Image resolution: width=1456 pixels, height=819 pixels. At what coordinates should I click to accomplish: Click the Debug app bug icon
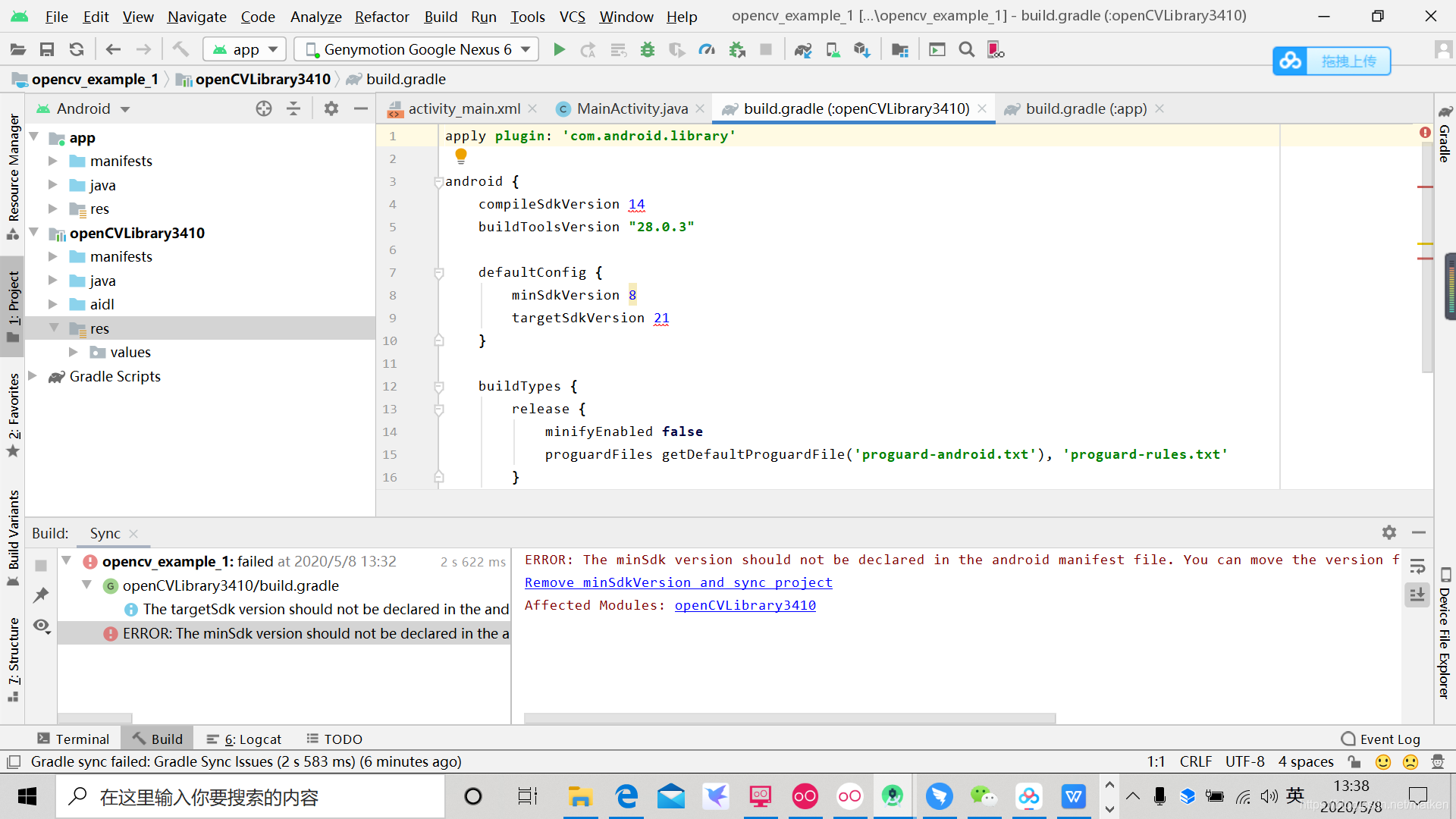(x=648, y=50)
